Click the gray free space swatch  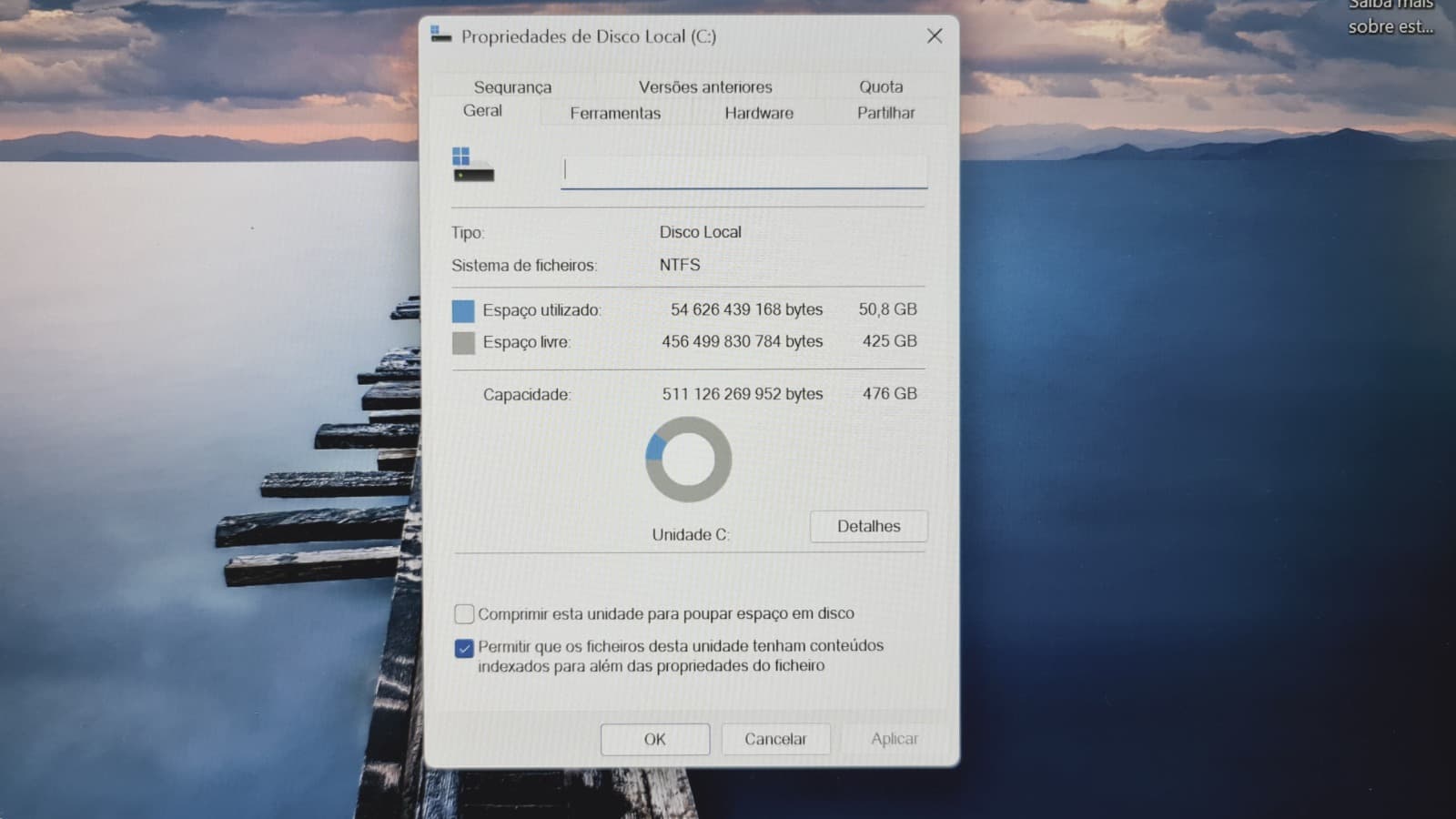pos(463,343)
